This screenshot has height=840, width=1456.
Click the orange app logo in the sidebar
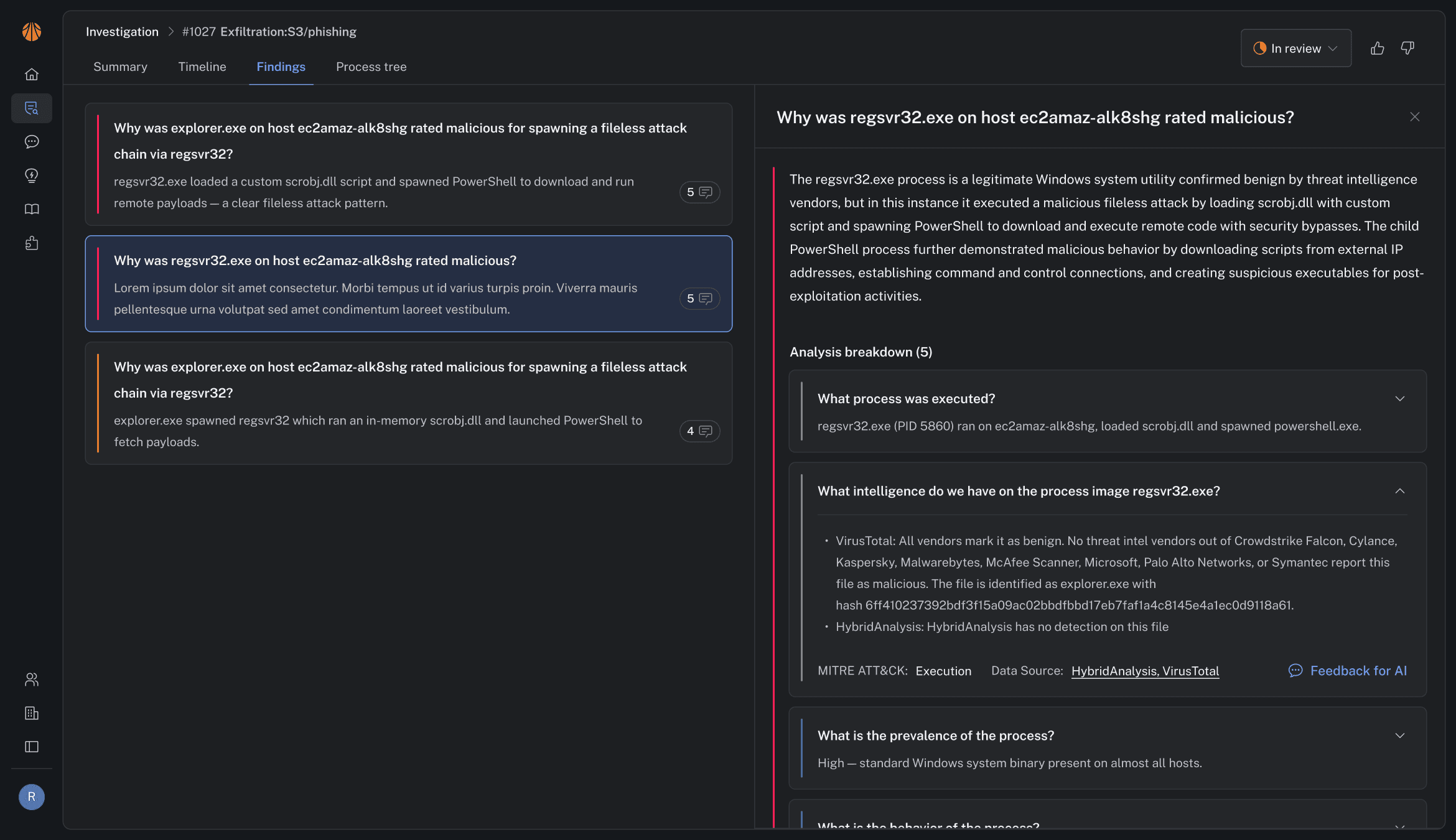tap(32, 31)
